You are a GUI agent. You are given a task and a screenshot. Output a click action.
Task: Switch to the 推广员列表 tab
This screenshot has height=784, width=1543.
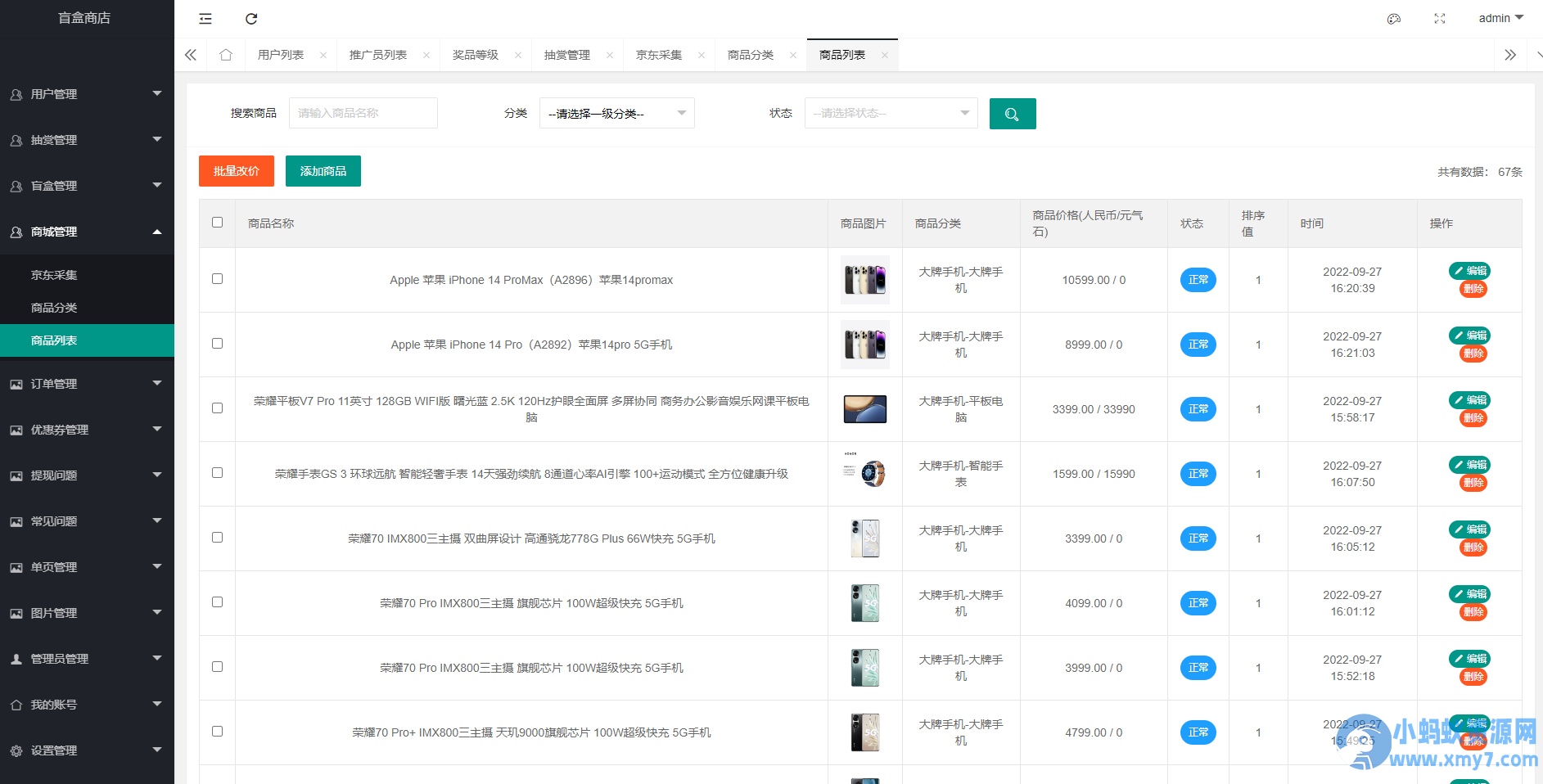[x=378, y=55]
